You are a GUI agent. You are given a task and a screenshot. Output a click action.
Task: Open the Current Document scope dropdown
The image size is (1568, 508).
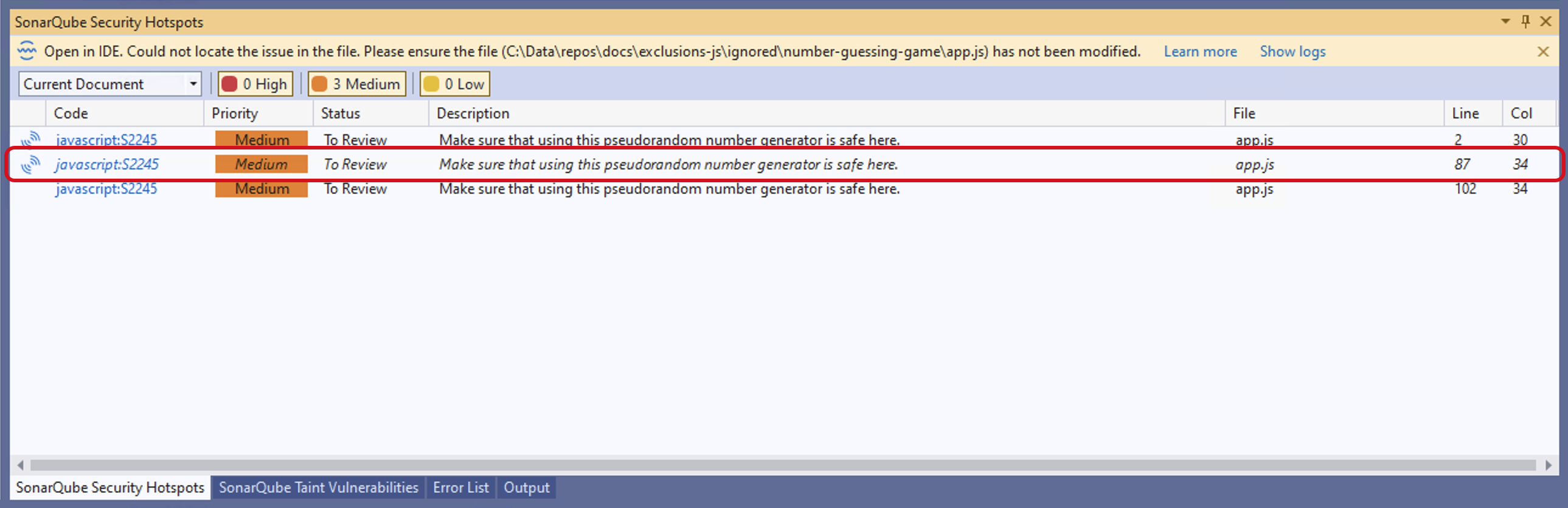click(x=110, y=84)
